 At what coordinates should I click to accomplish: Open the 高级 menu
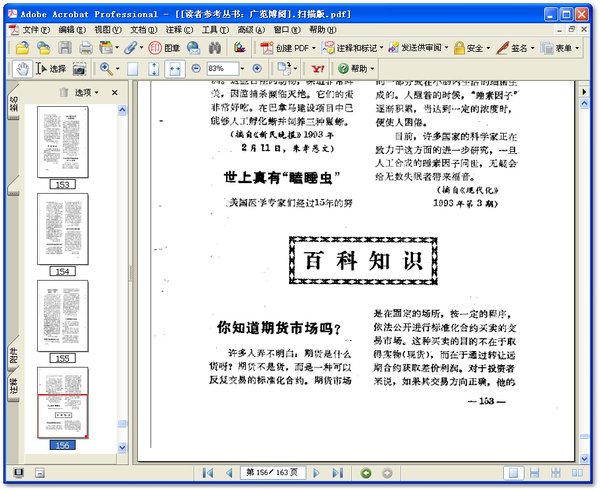coord(251,29)
